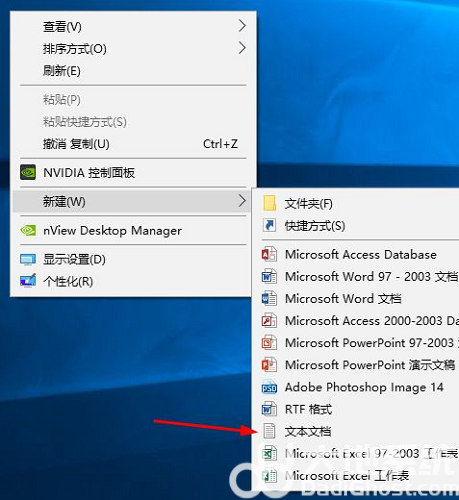Click the shortcut arrow icon

pos(269,226)
